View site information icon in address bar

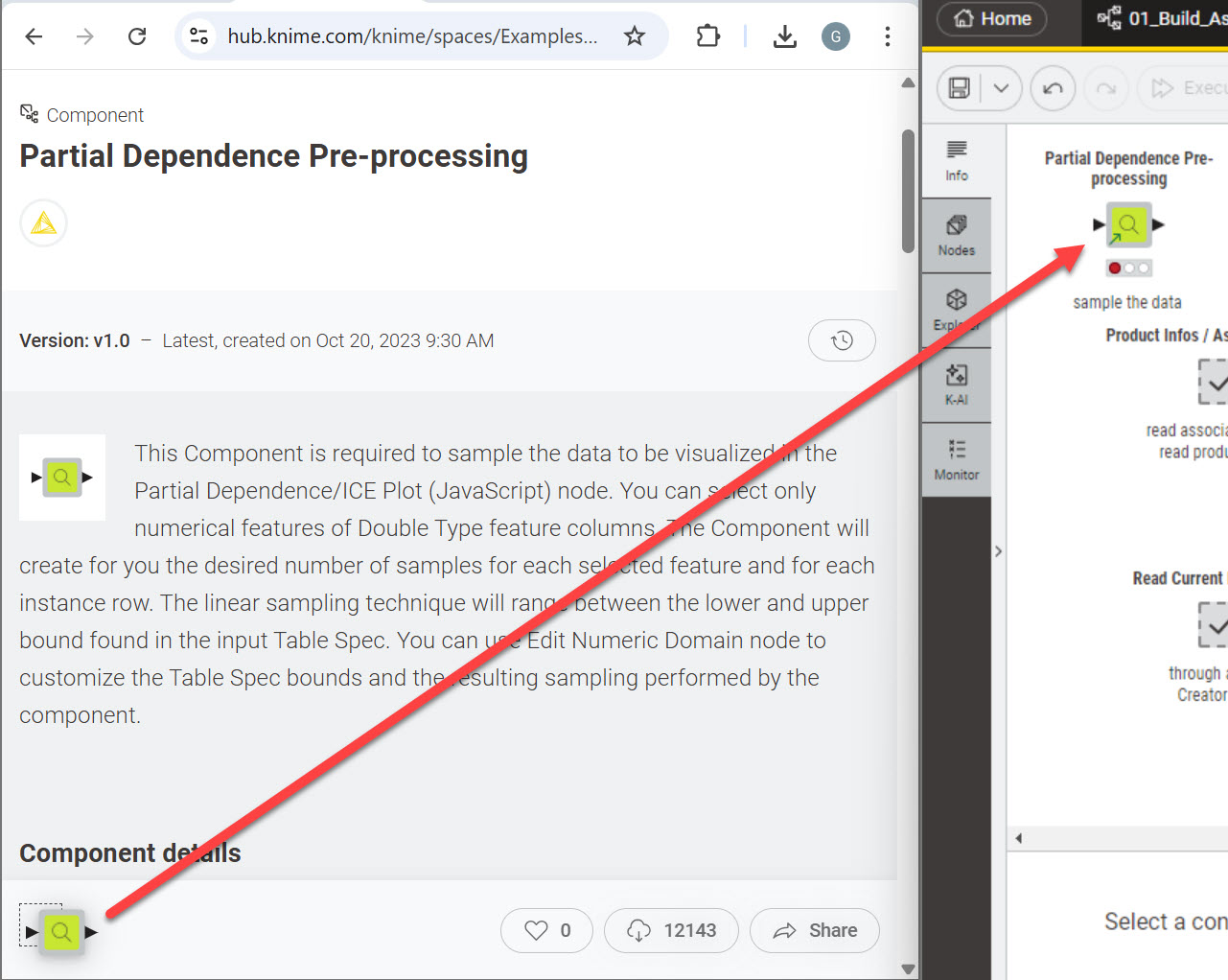click(199, 36)
